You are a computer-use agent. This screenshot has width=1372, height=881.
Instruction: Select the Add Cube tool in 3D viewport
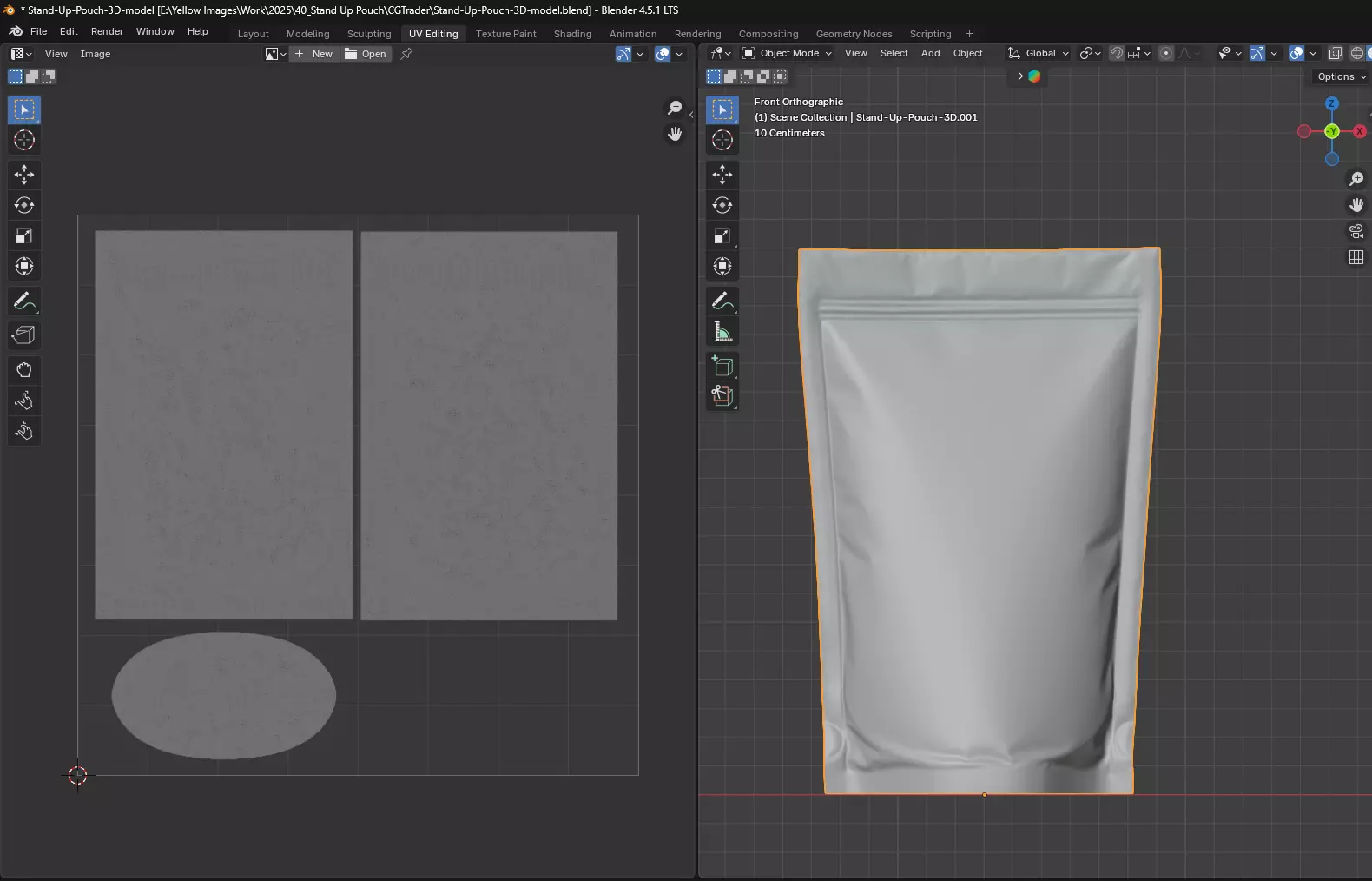[722, 367]
